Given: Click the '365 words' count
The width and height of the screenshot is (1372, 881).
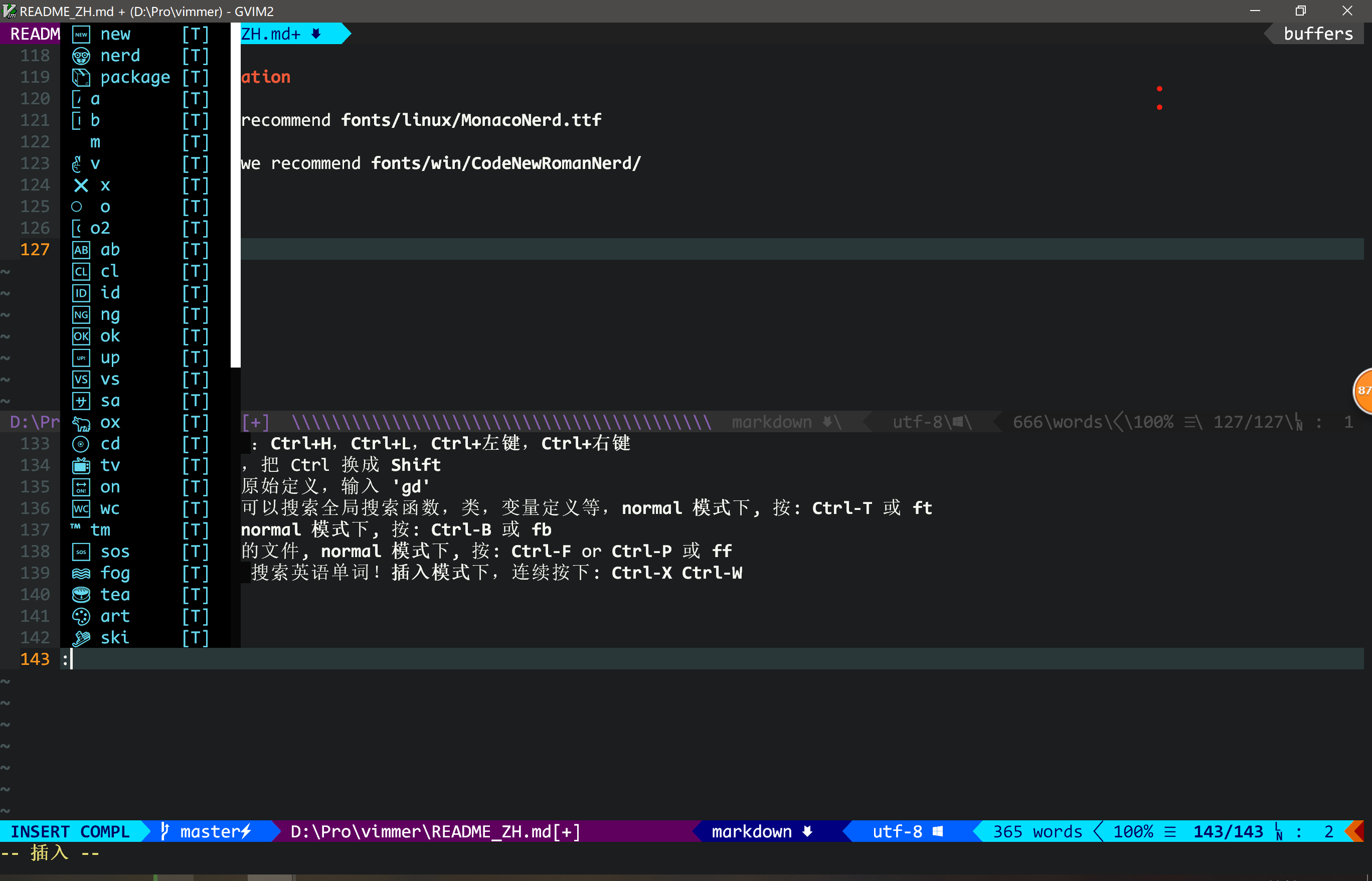Looking at the screenshot, I should (x=1038, y=832).
